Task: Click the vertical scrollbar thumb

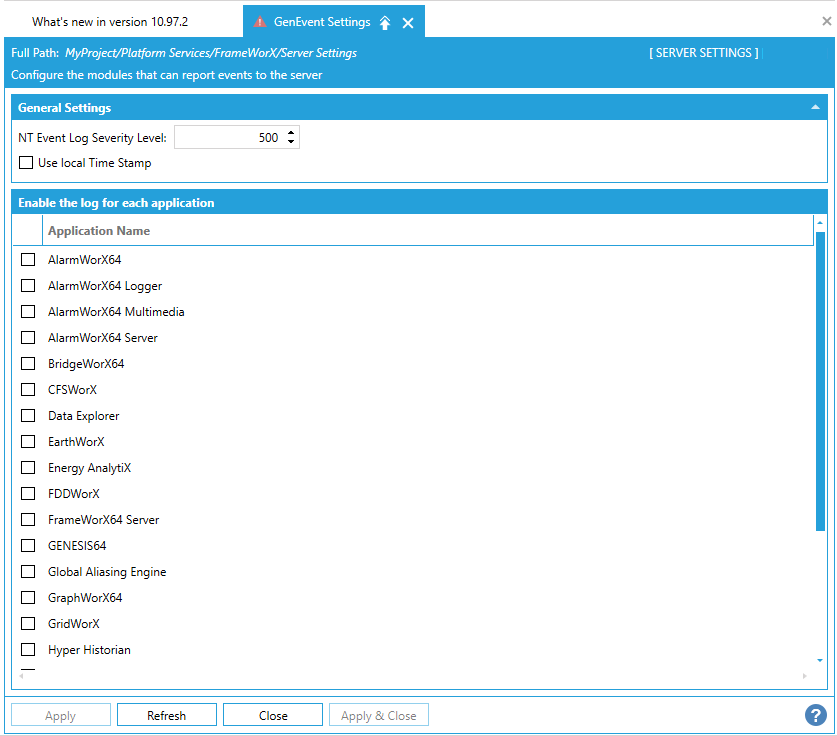Action: pyautogui.click(x=820, y=380)
